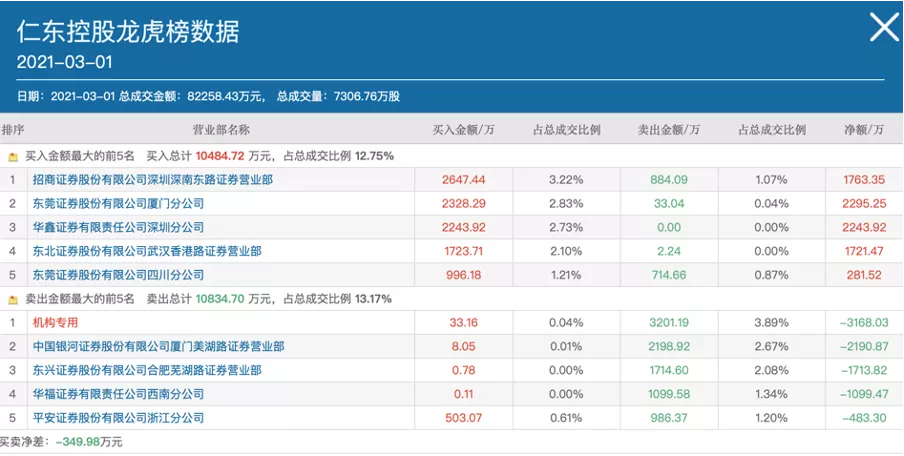Click the 营业部名称 column header
This screenshot has width=904, height=456.
pyautogui.click(x=221, y=130)
